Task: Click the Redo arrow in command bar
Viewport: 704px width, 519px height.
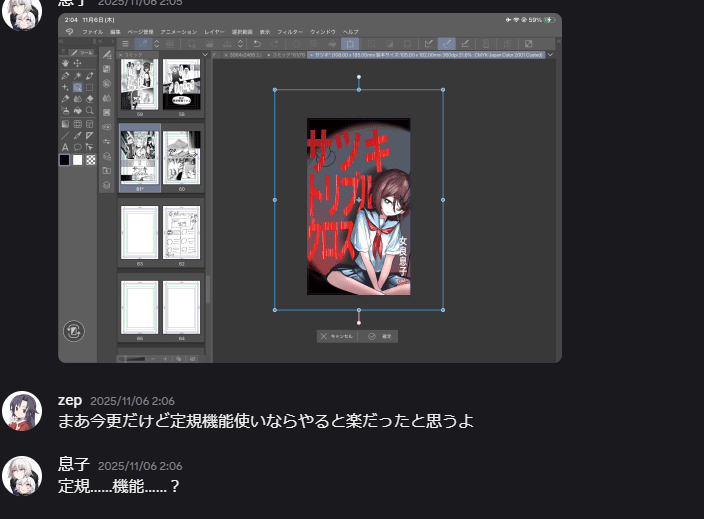Action: 275,44
